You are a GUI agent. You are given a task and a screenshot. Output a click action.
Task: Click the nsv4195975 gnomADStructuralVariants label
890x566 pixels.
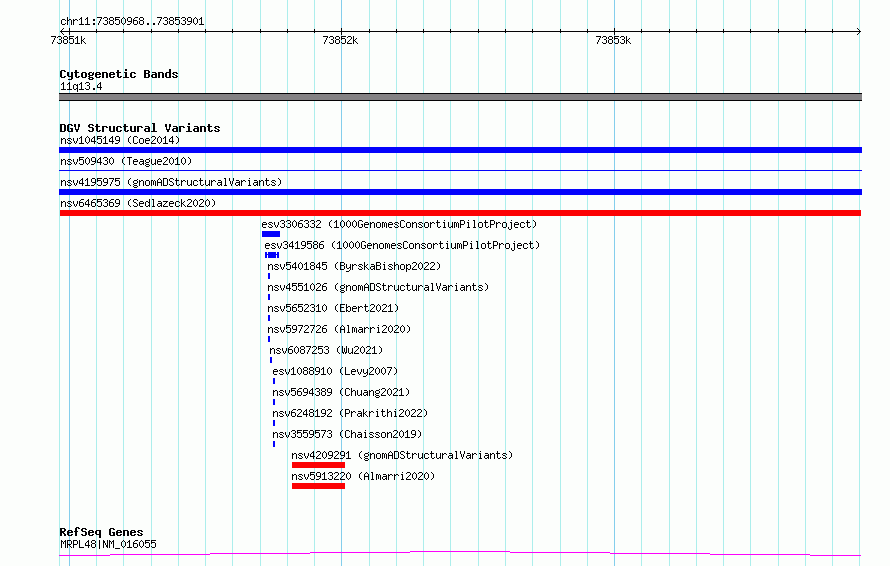171,182
